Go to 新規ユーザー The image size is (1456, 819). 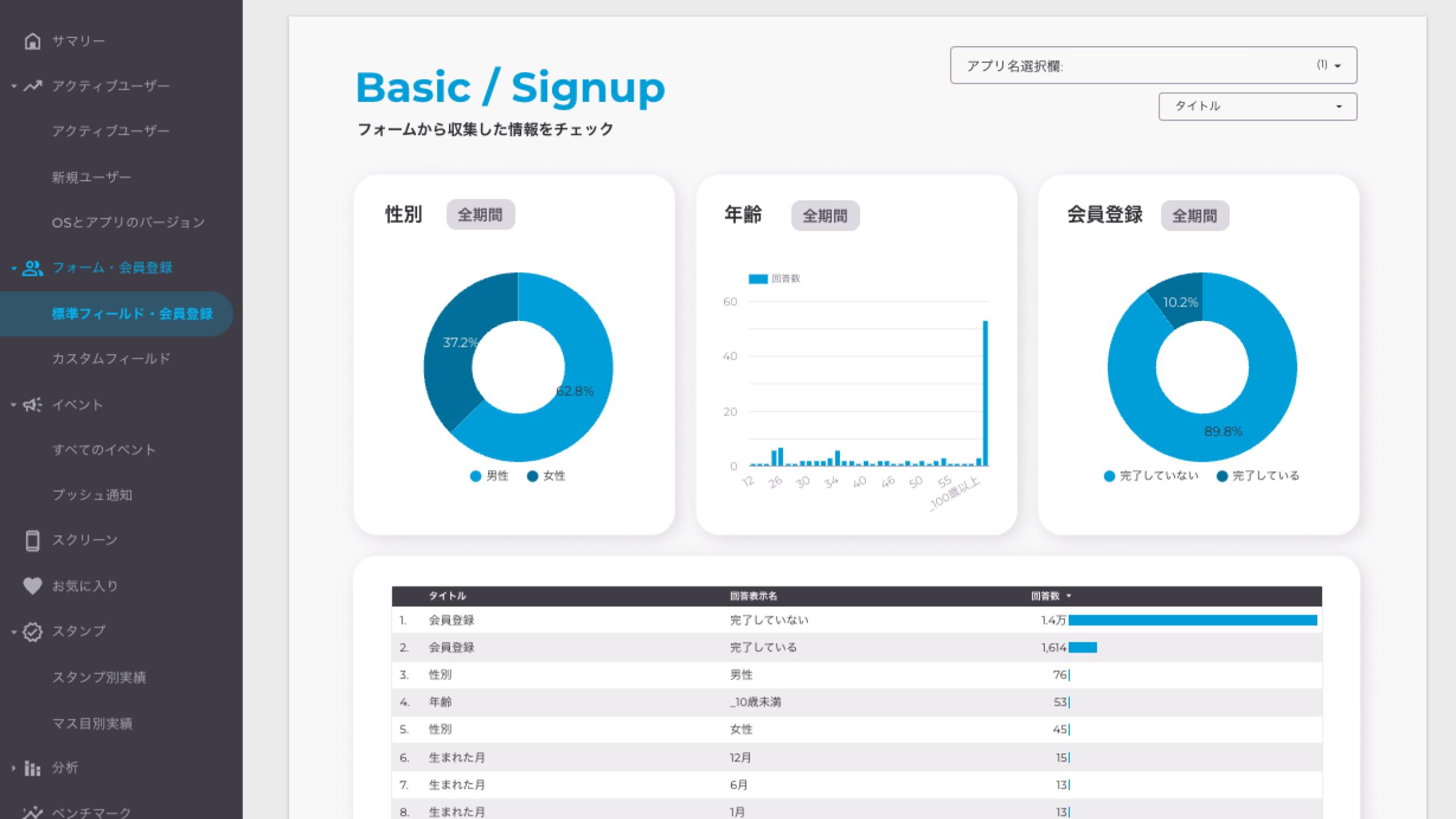point(91,177)
